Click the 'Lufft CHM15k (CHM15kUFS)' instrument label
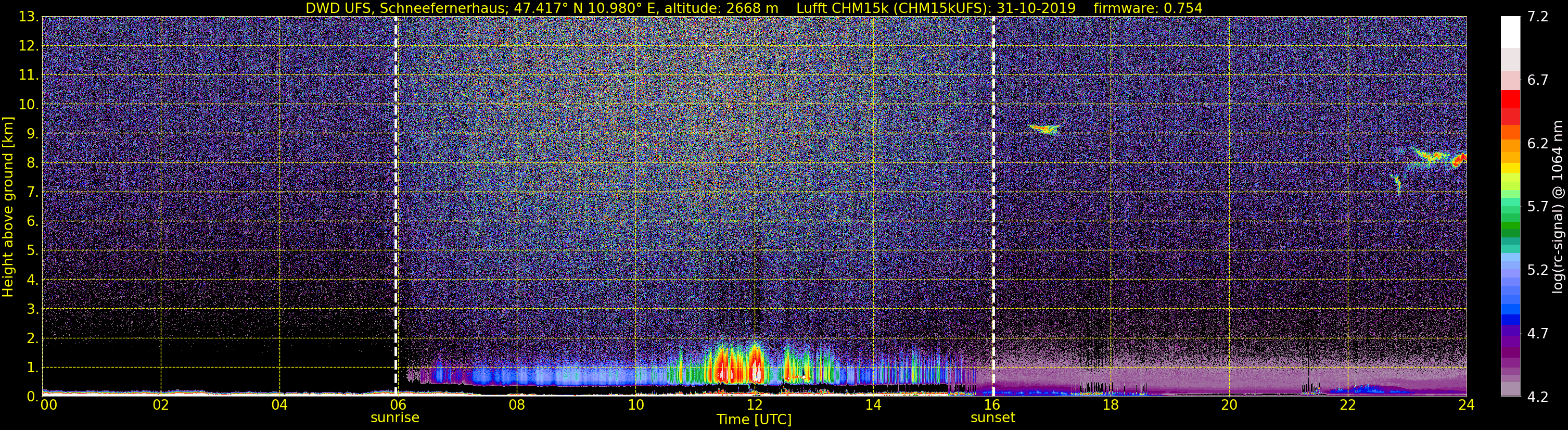The image size is (1568, 430). (894, 8)
